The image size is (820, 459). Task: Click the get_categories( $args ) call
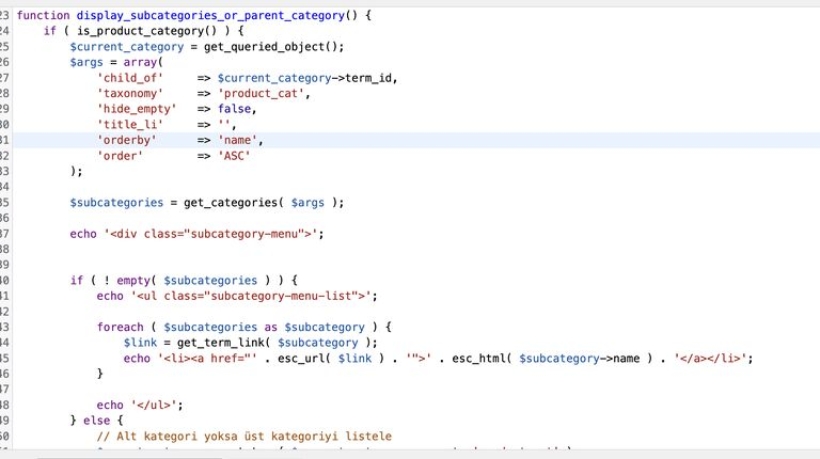(263, 202)
